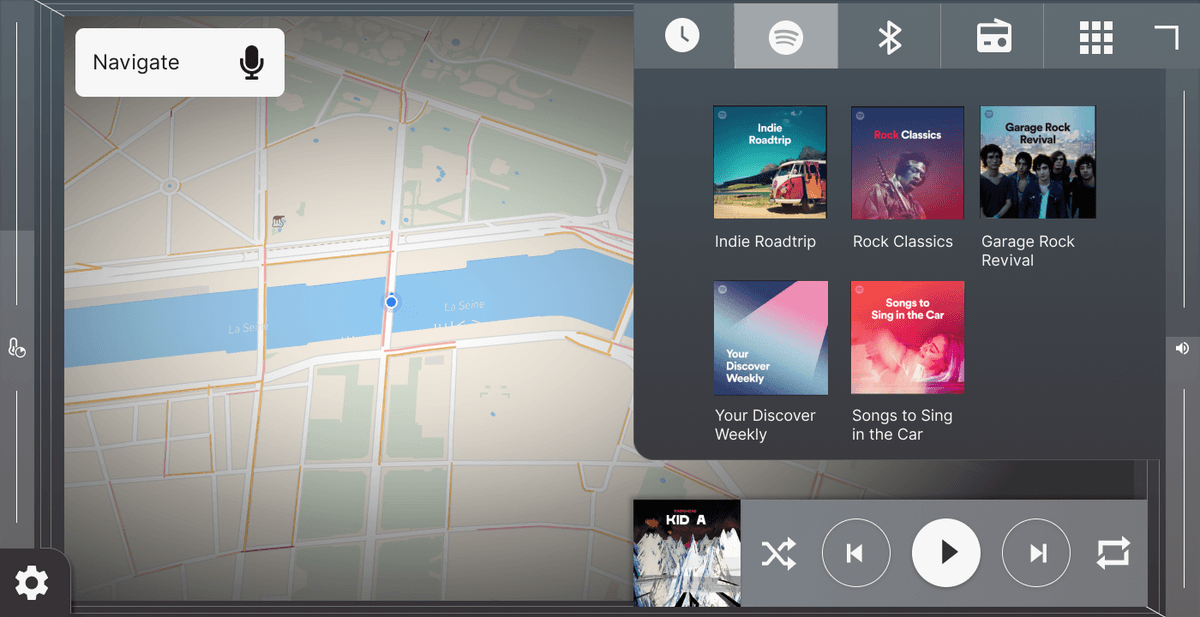Tap the volume speaker icon on the right edge

[1180, 348]
